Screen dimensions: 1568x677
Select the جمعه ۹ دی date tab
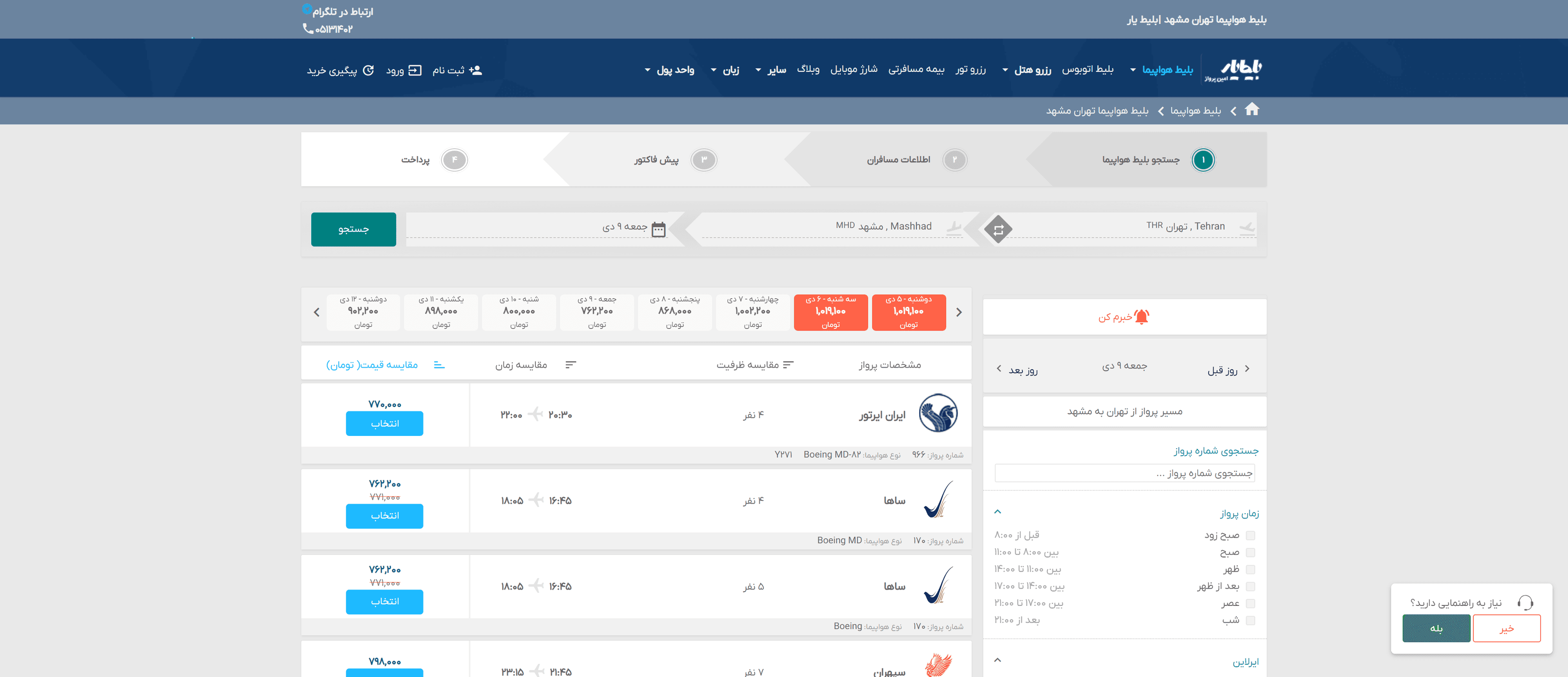[x=597, y=312]
